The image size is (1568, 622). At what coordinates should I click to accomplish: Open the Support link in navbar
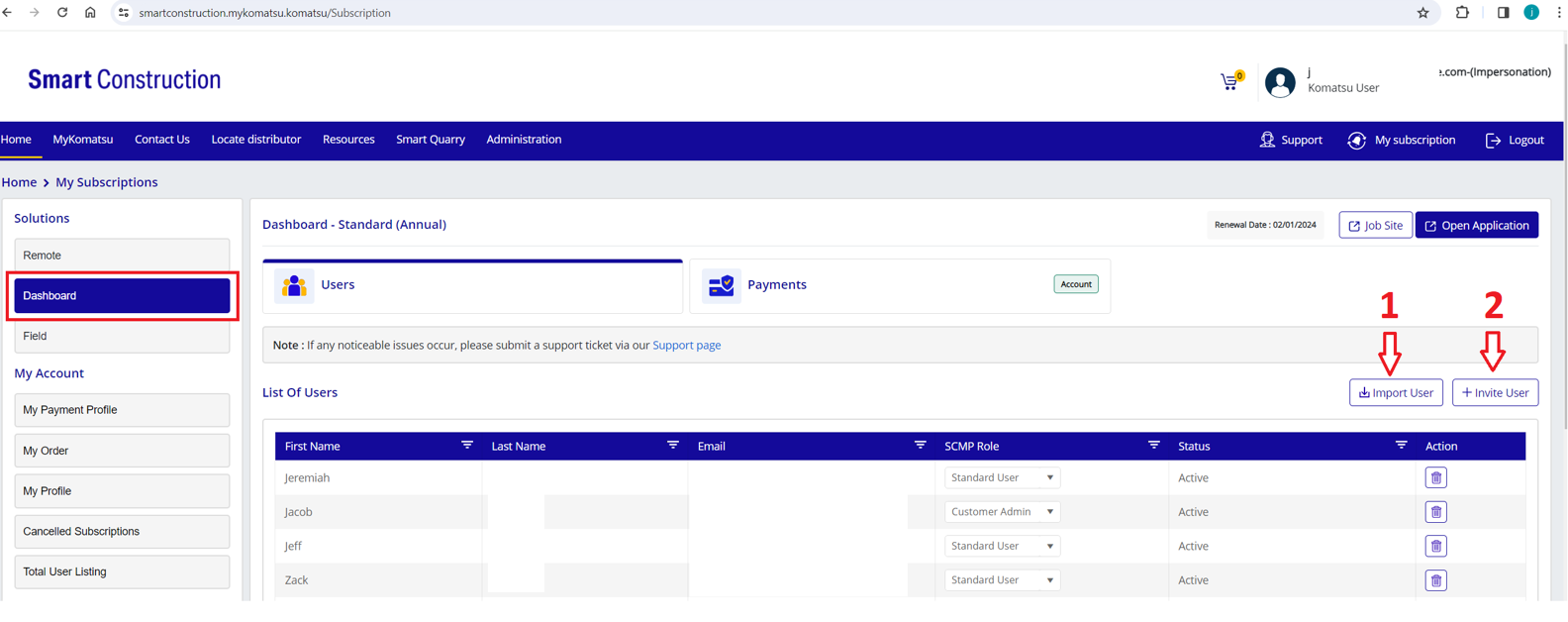[x=1291, y=141]
